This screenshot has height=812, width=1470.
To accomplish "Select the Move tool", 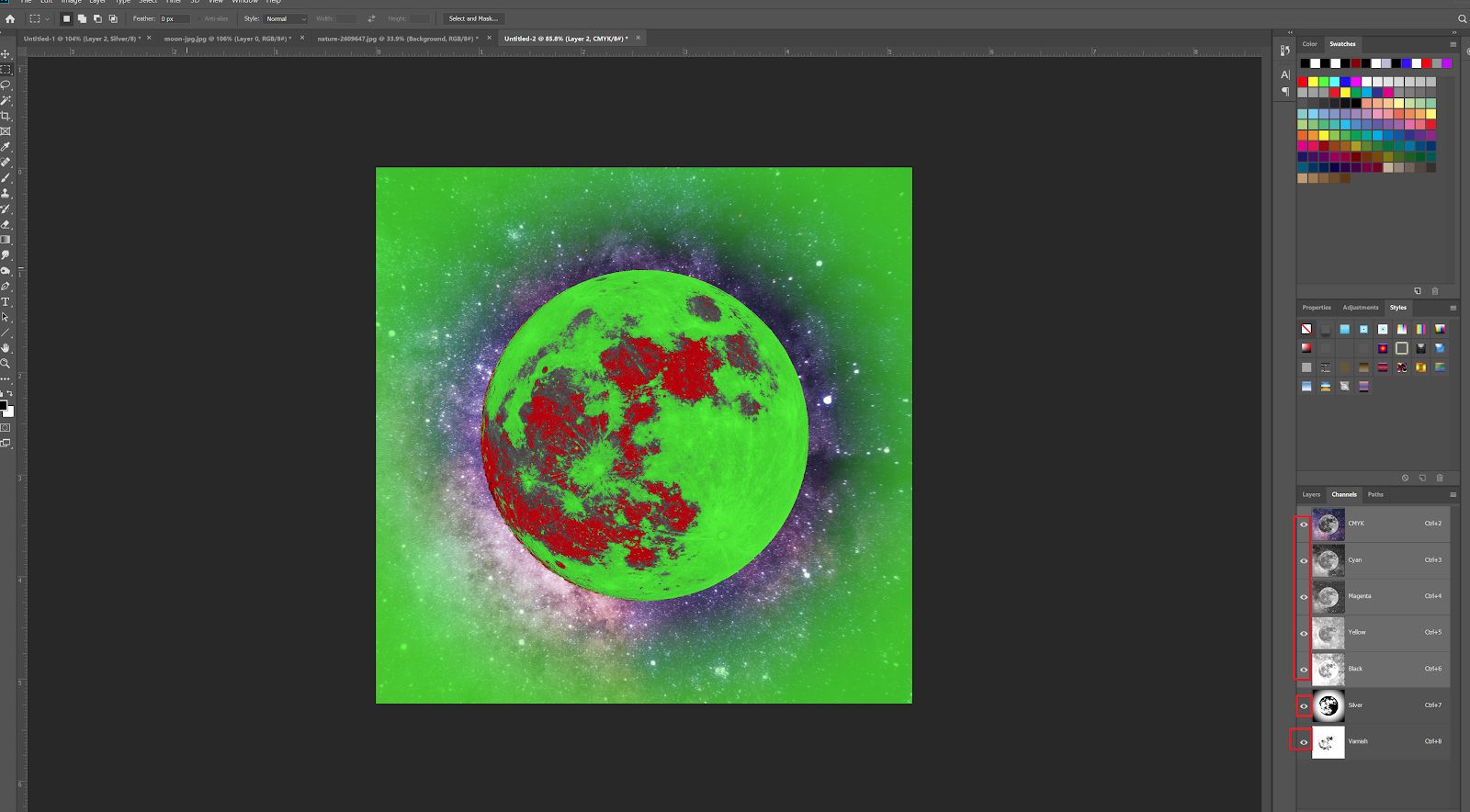I will tap(6, 54).
